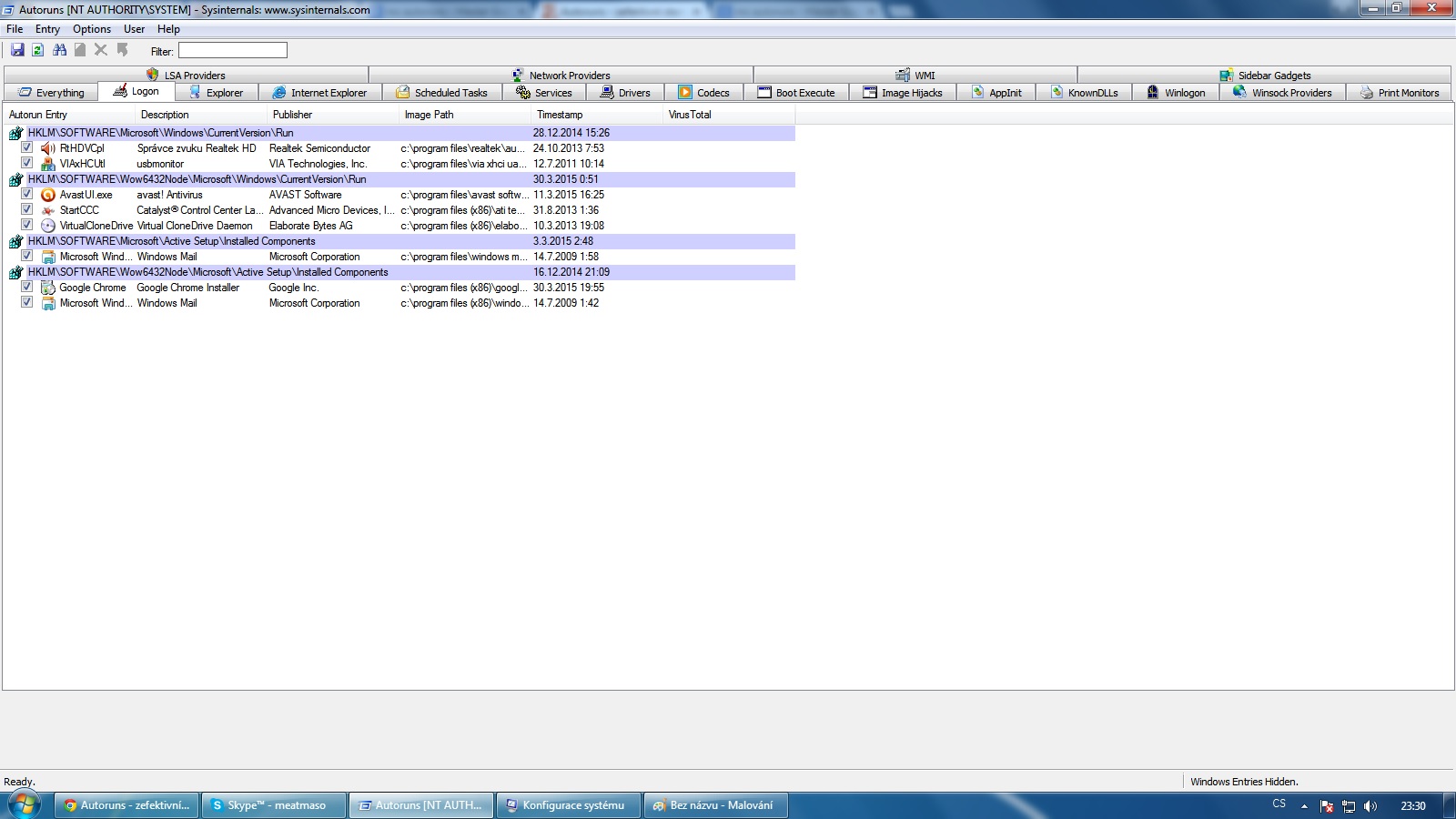The height and width of the screenshot is (819, 1456).
Task: Open the Options menu
Action: [x=92, y=29]
